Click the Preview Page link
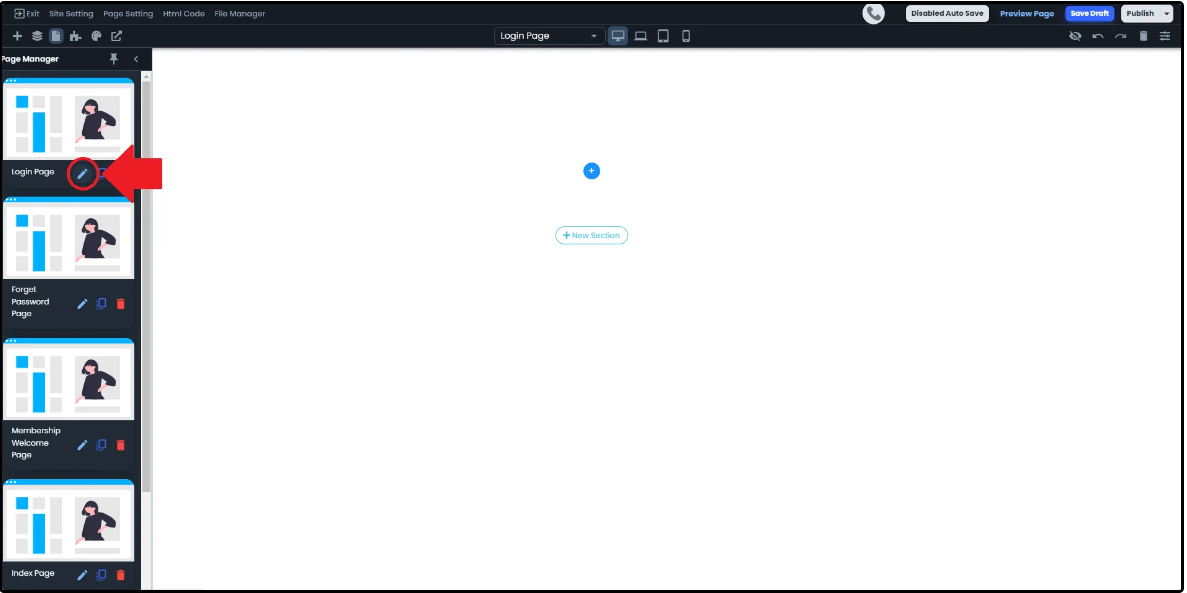 (1027, 14)
